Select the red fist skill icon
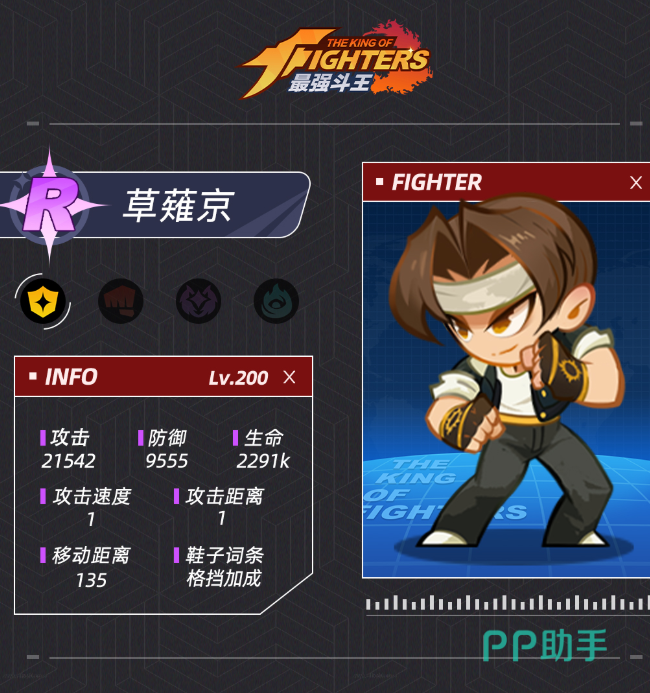Screen dimensions: 650x693 (x=121, y=301)
